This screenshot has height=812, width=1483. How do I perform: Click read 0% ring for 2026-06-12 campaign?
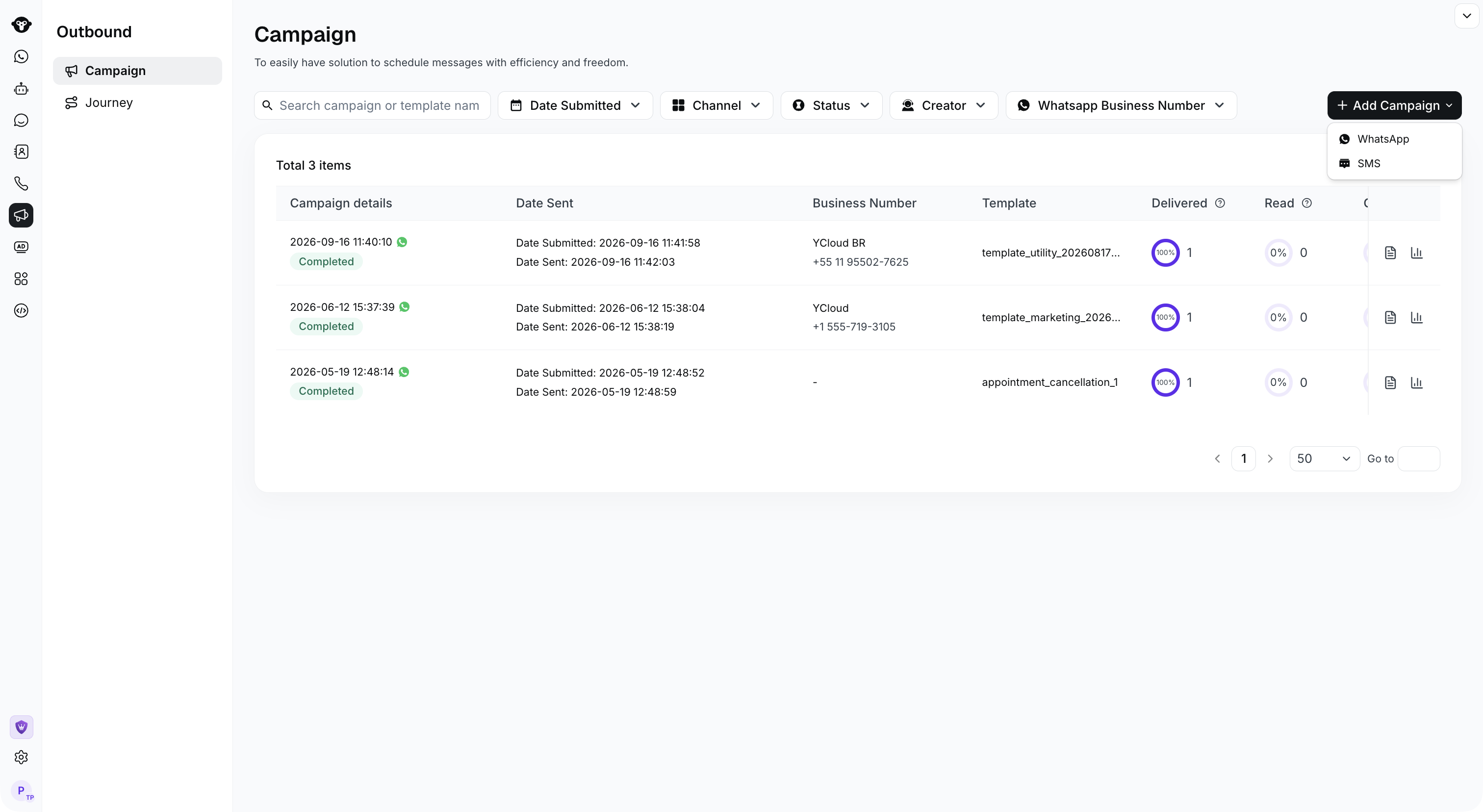pyautogui.click(x=1278, y=318)
